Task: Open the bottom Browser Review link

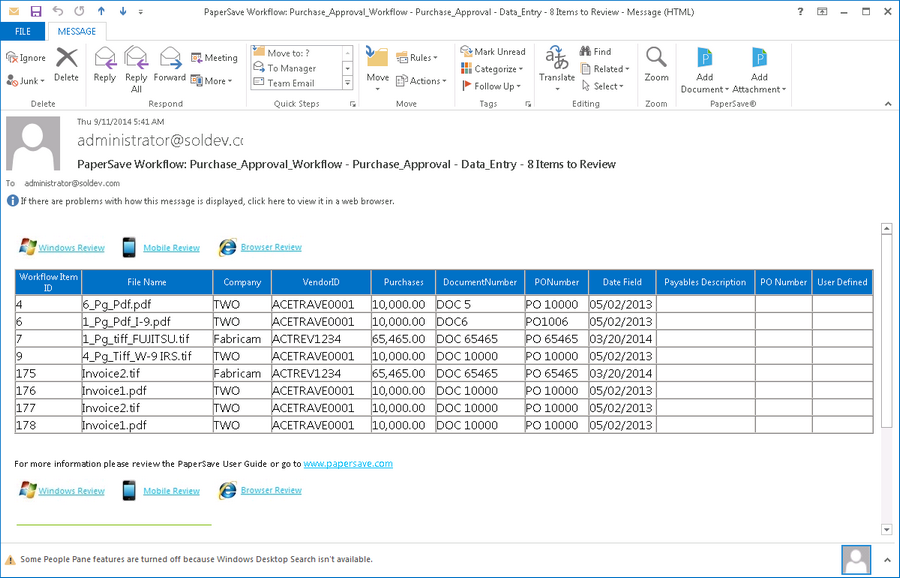Action: tap(271, 490)
